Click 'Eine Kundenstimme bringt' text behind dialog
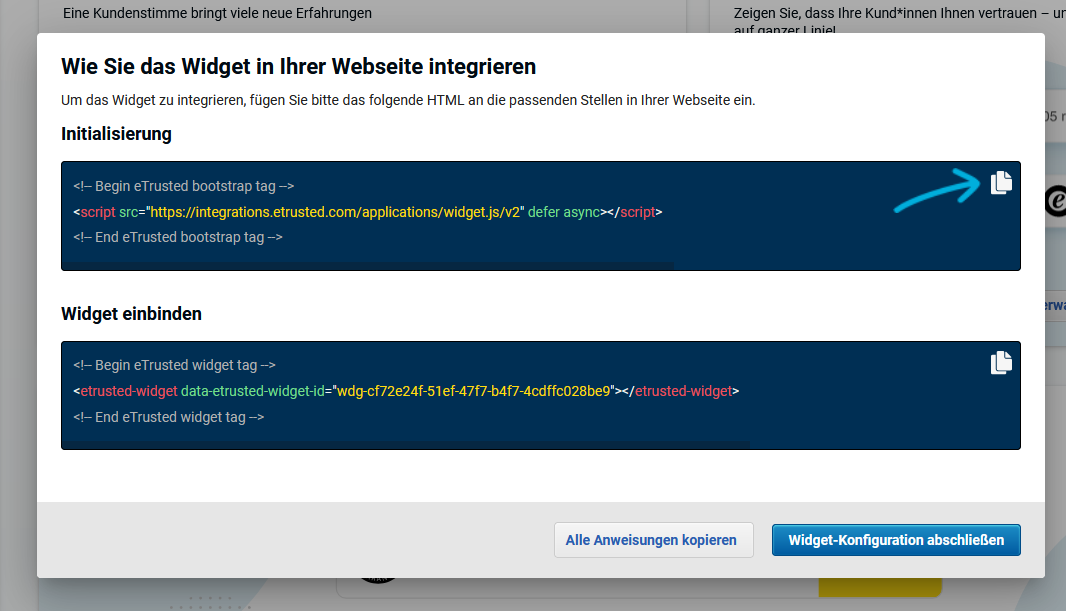This screenshot has width=1066, height=611. pyautogui.click(x=218, y=13)
